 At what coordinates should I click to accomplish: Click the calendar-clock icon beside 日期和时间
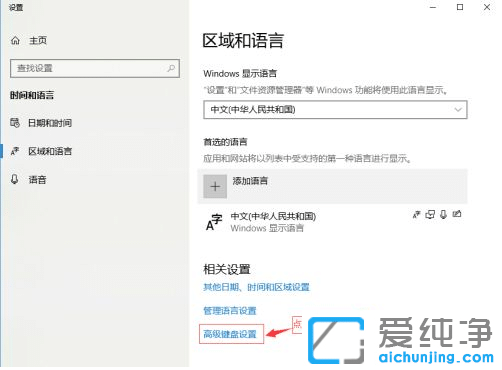point(15,123)
